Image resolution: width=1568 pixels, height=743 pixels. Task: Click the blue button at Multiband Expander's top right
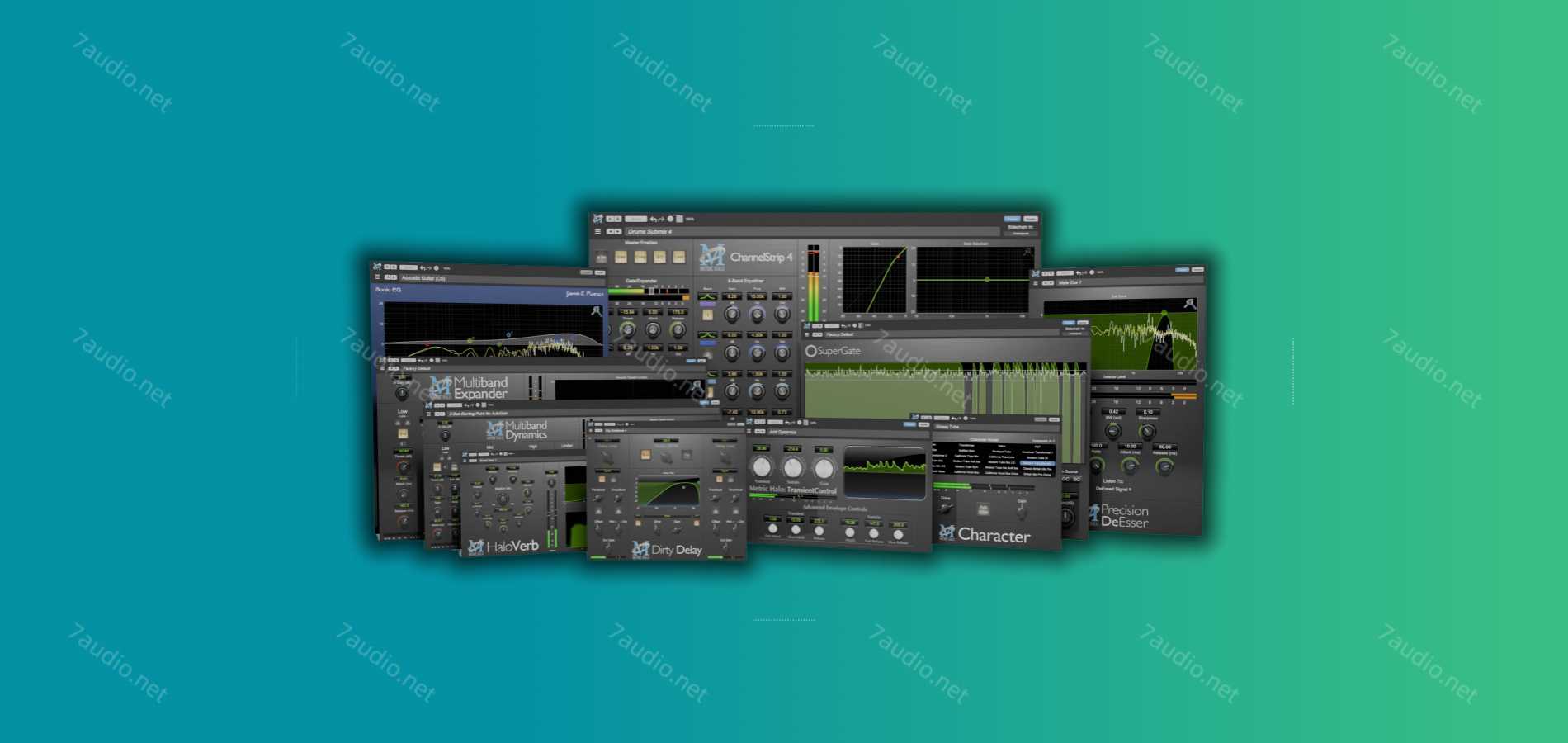click(x=691, y=361)
